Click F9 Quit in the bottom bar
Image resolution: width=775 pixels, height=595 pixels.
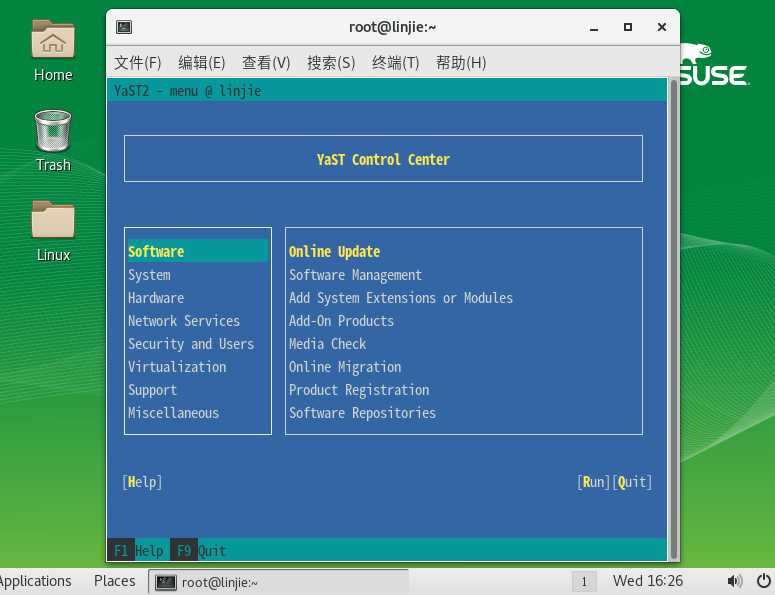click(x=198, y=550)
